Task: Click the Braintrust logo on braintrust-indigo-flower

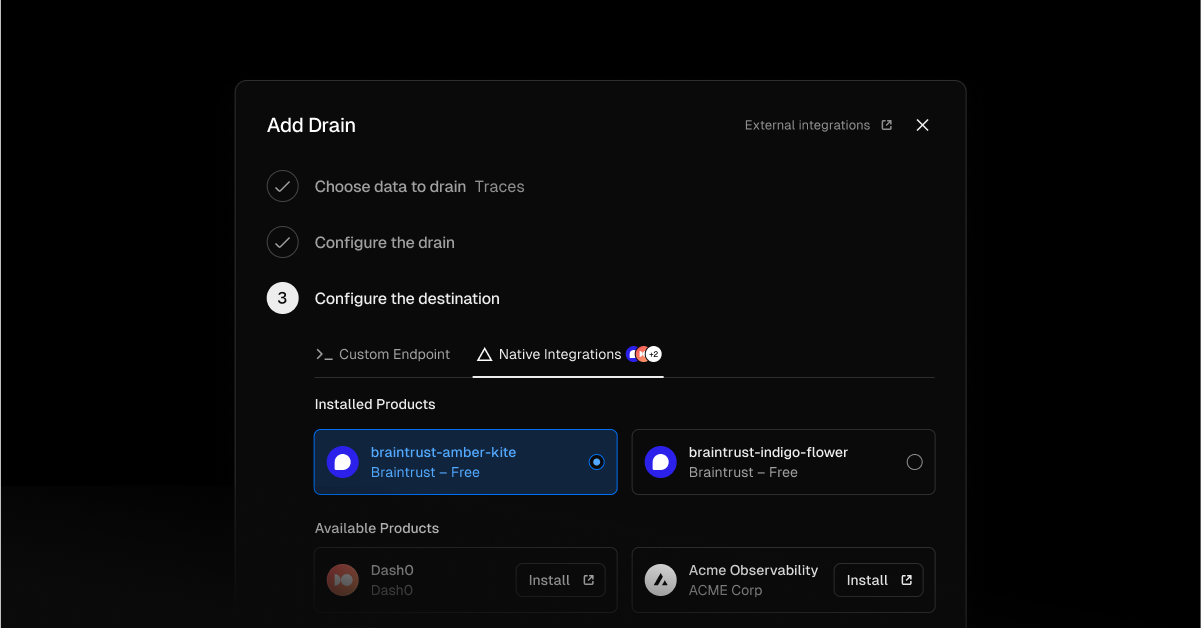Action: pyautogui.click(x=660, y=462)
